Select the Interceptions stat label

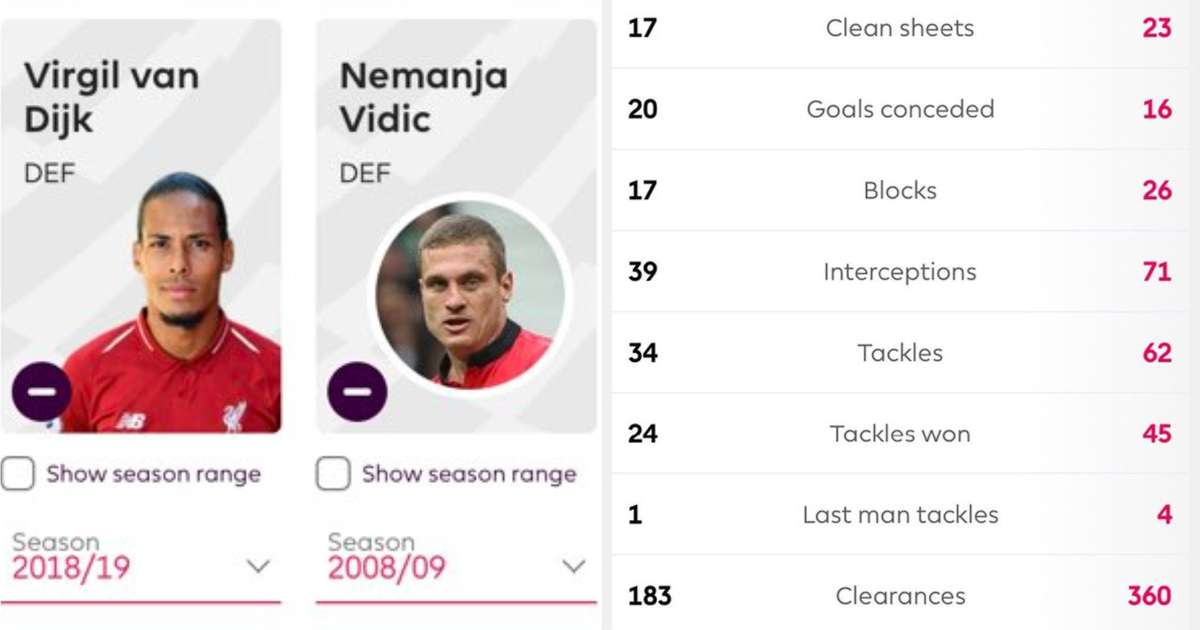pyautogui.click(x=900, y=272)
